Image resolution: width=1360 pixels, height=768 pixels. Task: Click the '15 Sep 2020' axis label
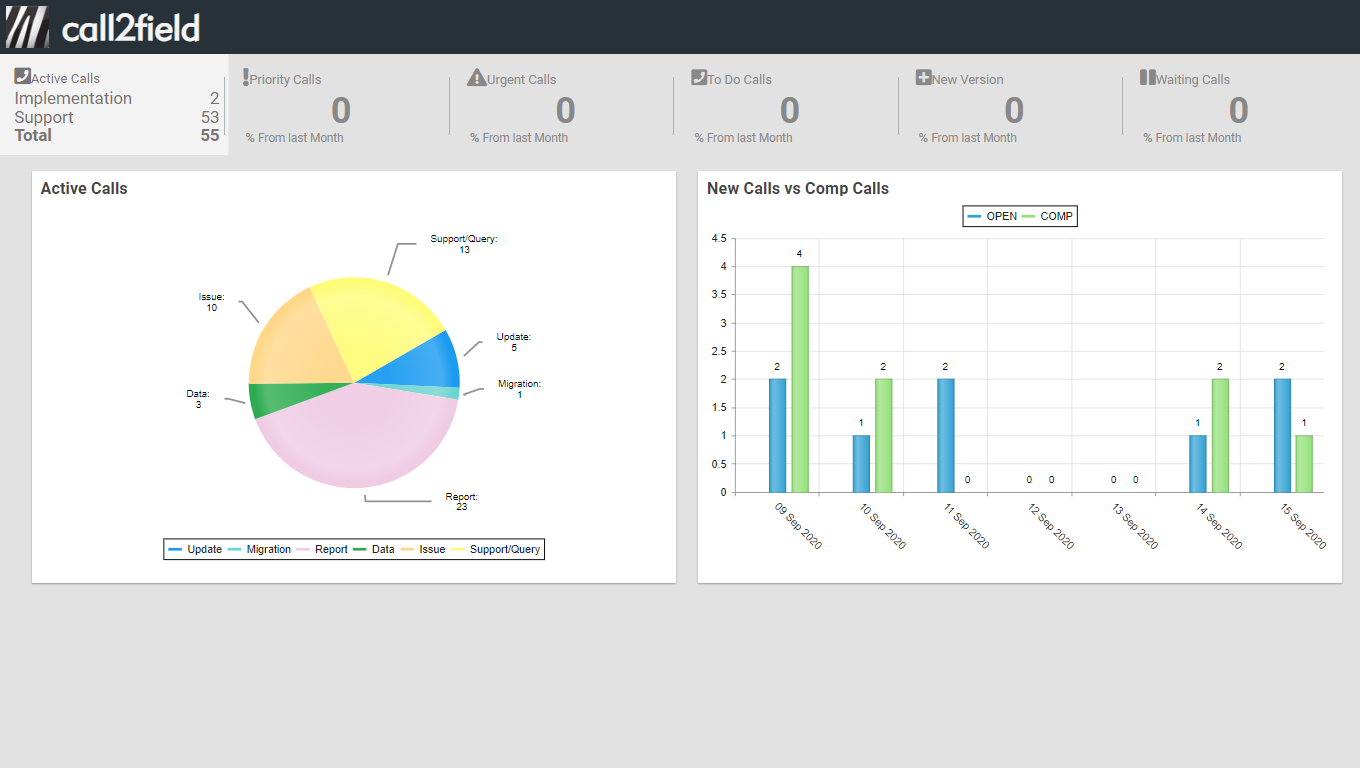point(1303,525)
